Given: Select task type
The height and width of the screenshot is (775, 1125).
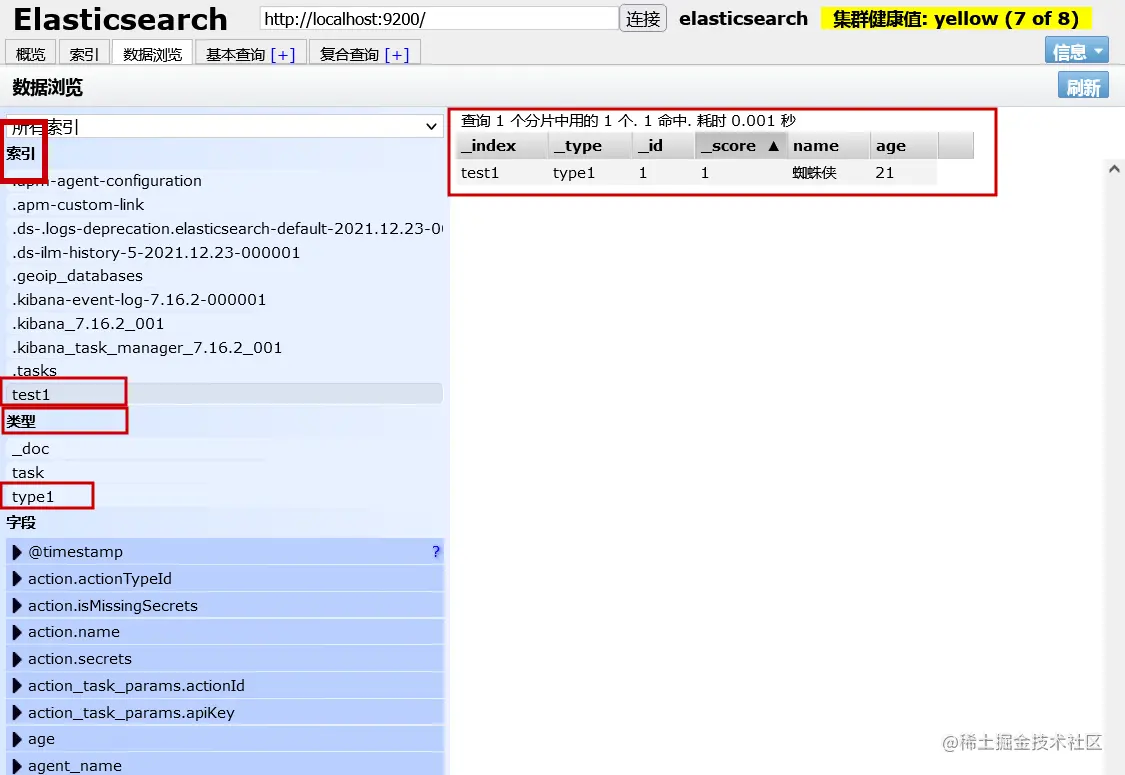Looking at the screenshot, I should pyautogui.click(x=224, y=472).
